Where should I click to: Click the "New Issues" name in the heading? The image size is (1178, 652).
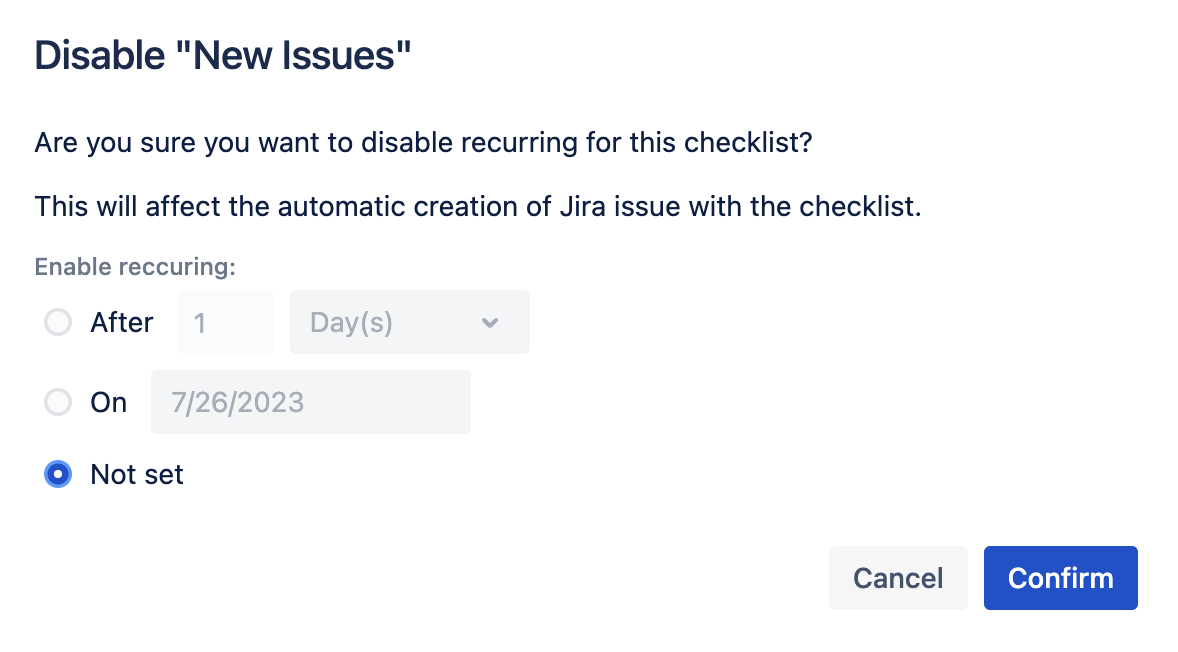[302, 56]
